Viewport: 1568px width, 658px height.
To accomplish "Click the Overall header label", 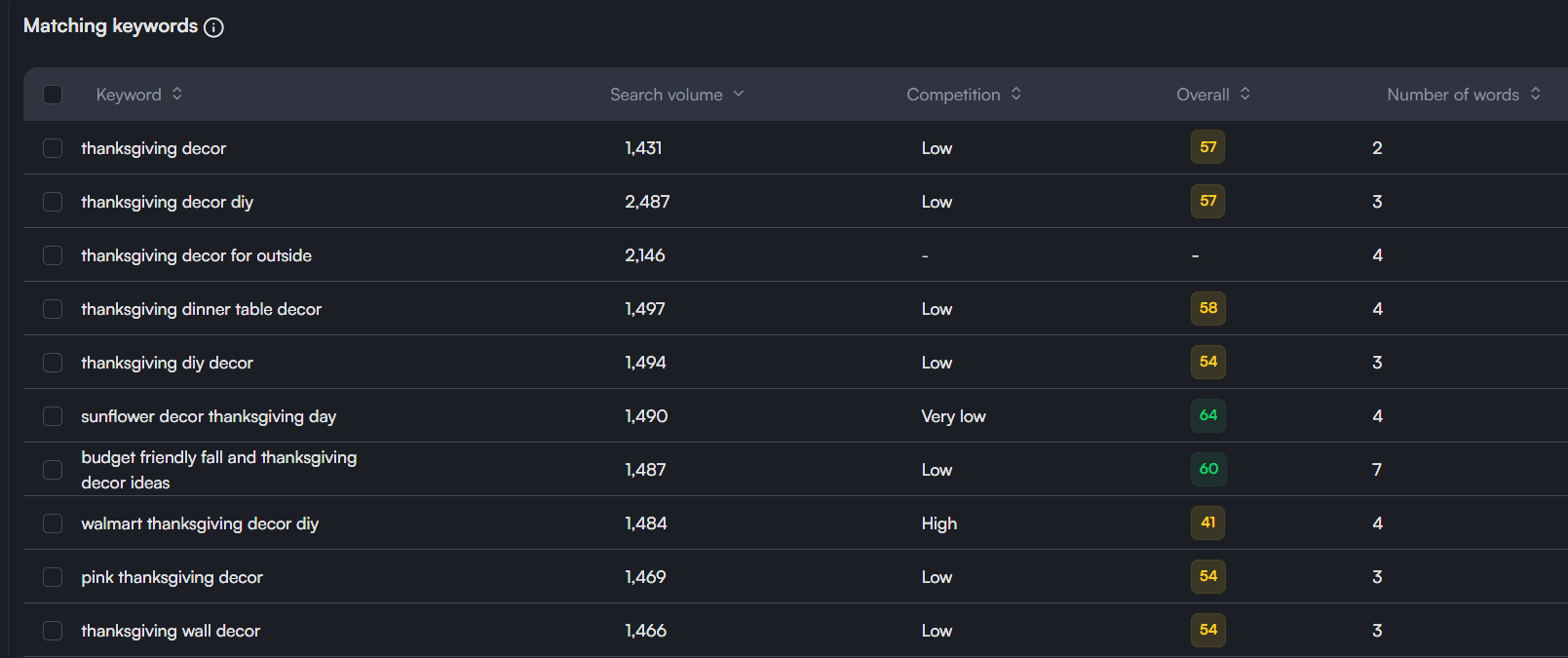I will click(x=1203, y=95).
